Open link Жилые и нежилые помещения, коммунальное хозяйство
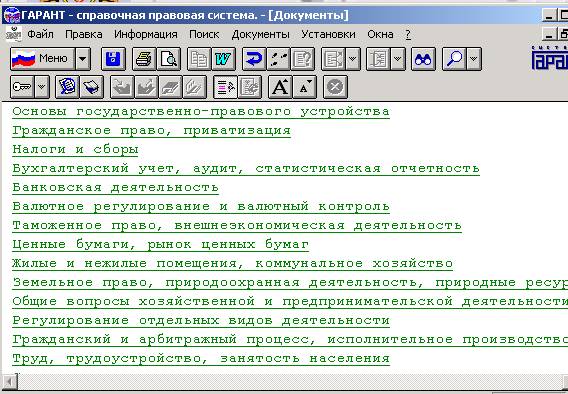The height and width of the screenshot is (394, 568). tap(232, 263)
